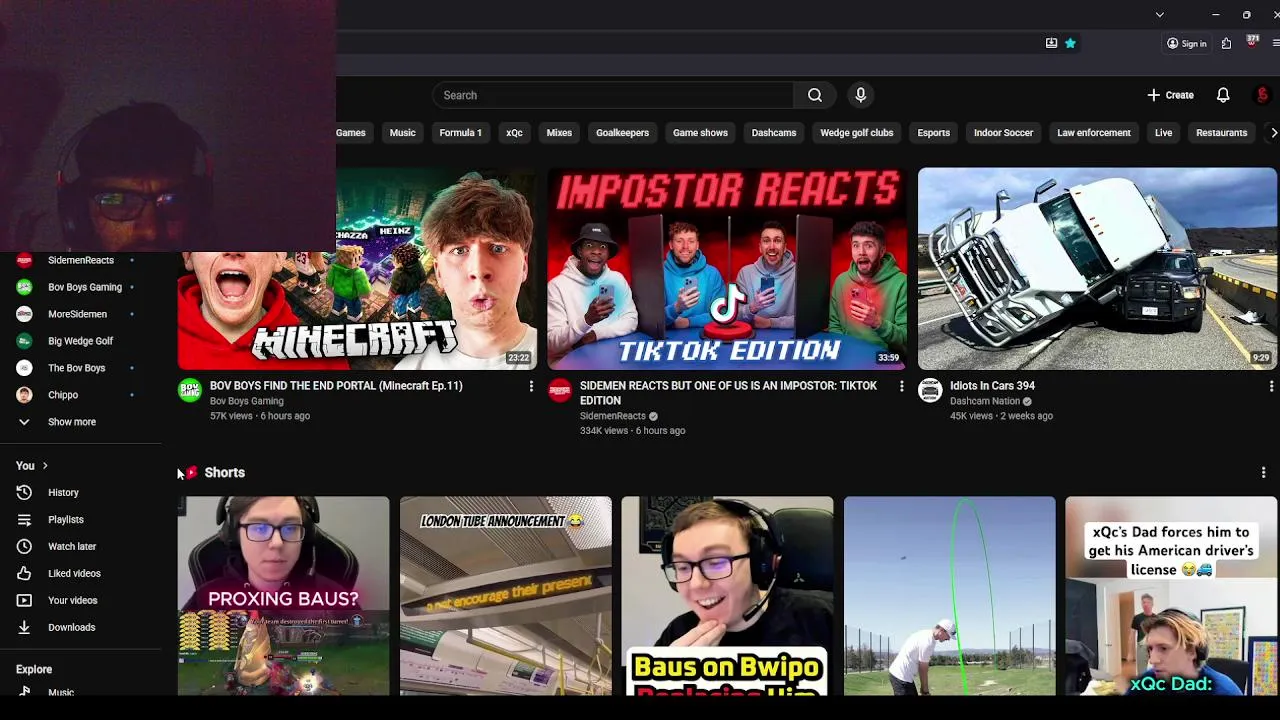
Task: Play the Minecraft video thumbnail
Action: pyautogui.click(x=357, y=268)
